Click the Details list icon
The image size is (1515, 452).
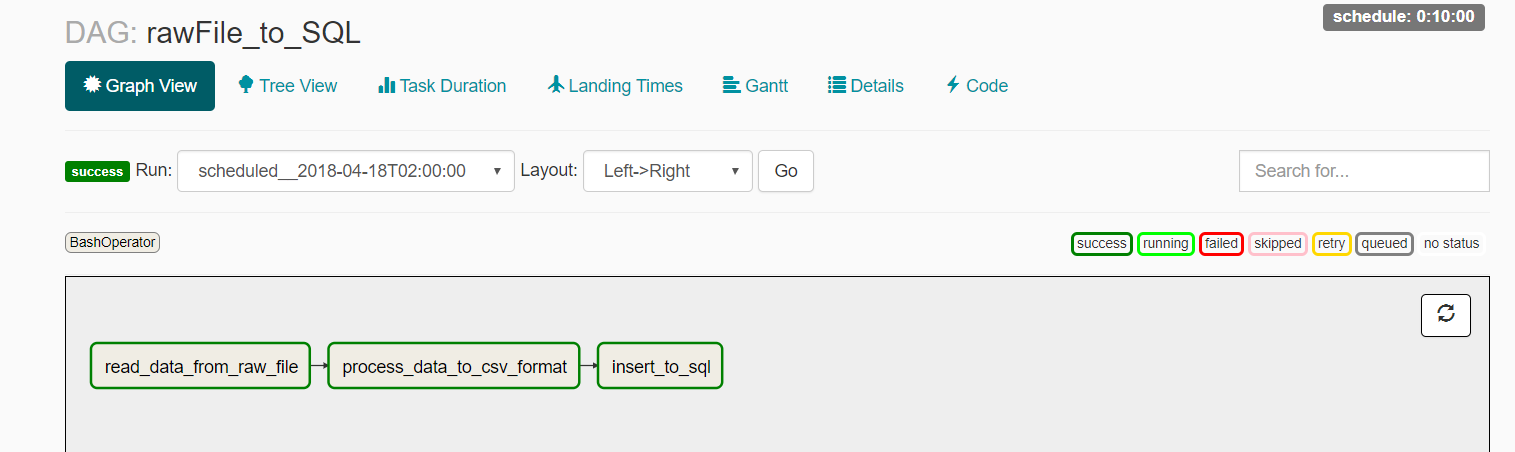click(x=837, y=85)
